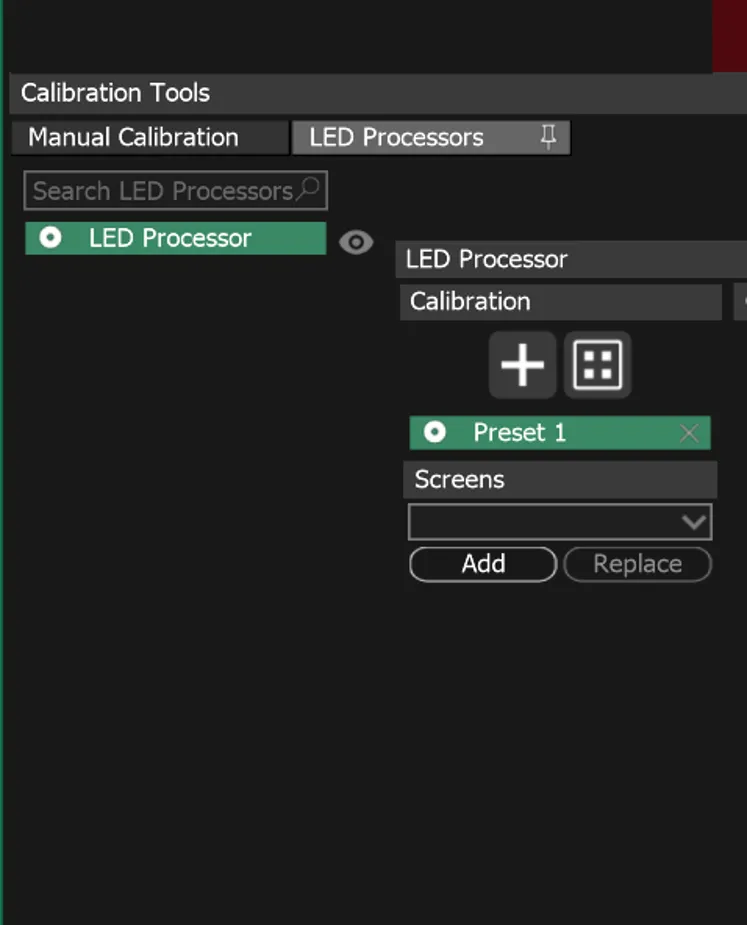Open the Screens dropdown list
The image size is (747, 925).
560,522
